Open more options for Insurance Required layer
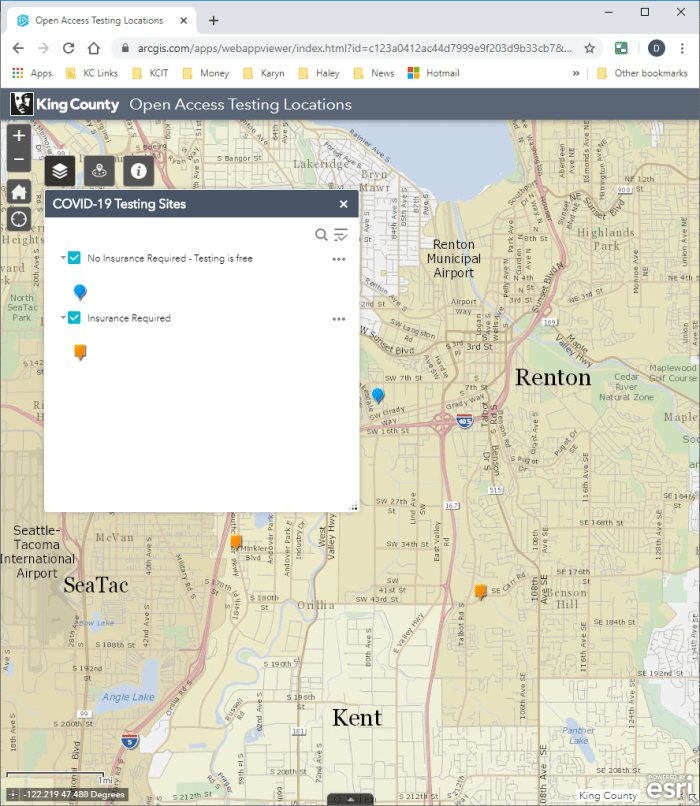 pyautogui.click(x=339, y=319)
